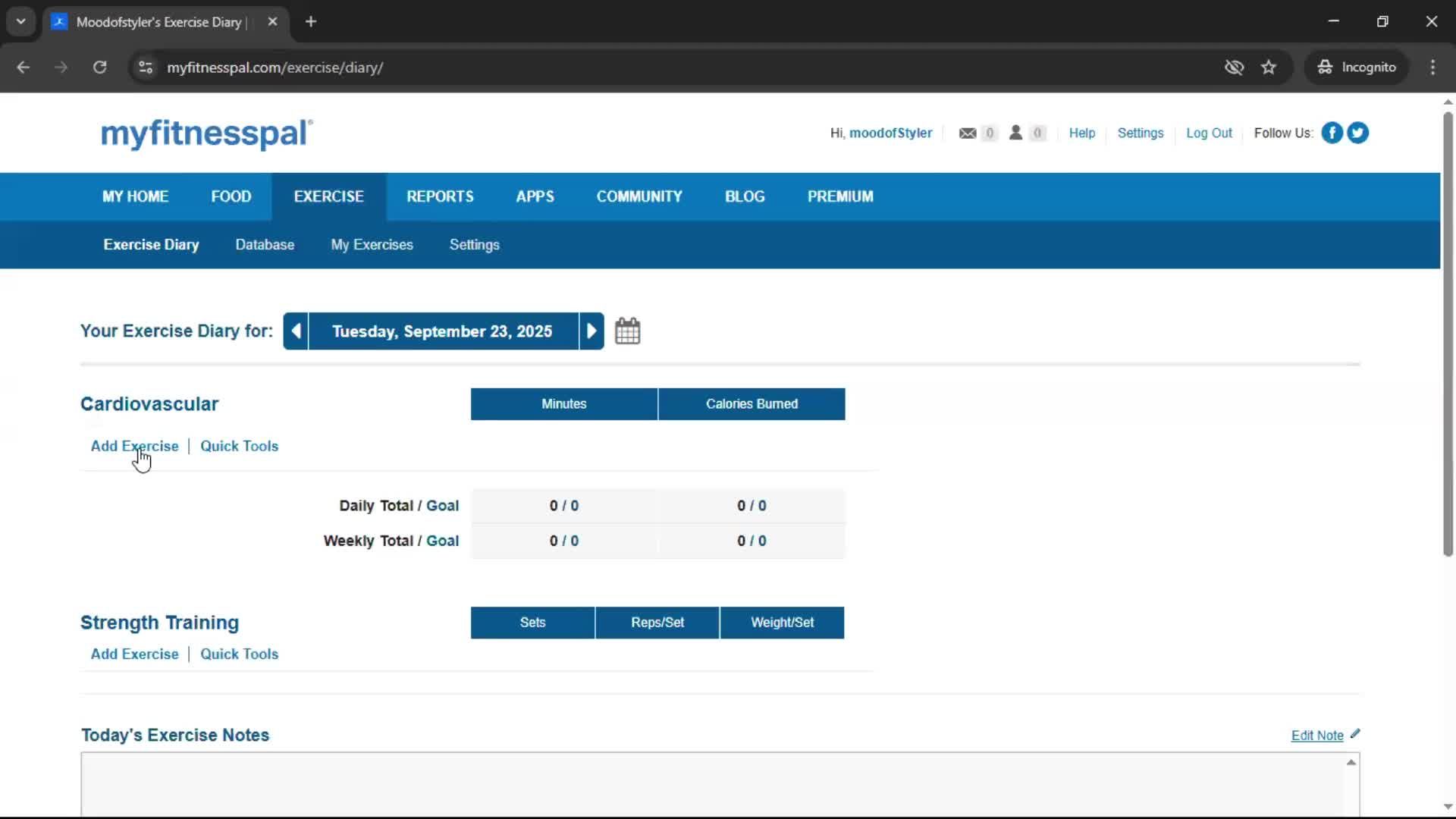Open Settings in exercise submenu

(474, 245)
